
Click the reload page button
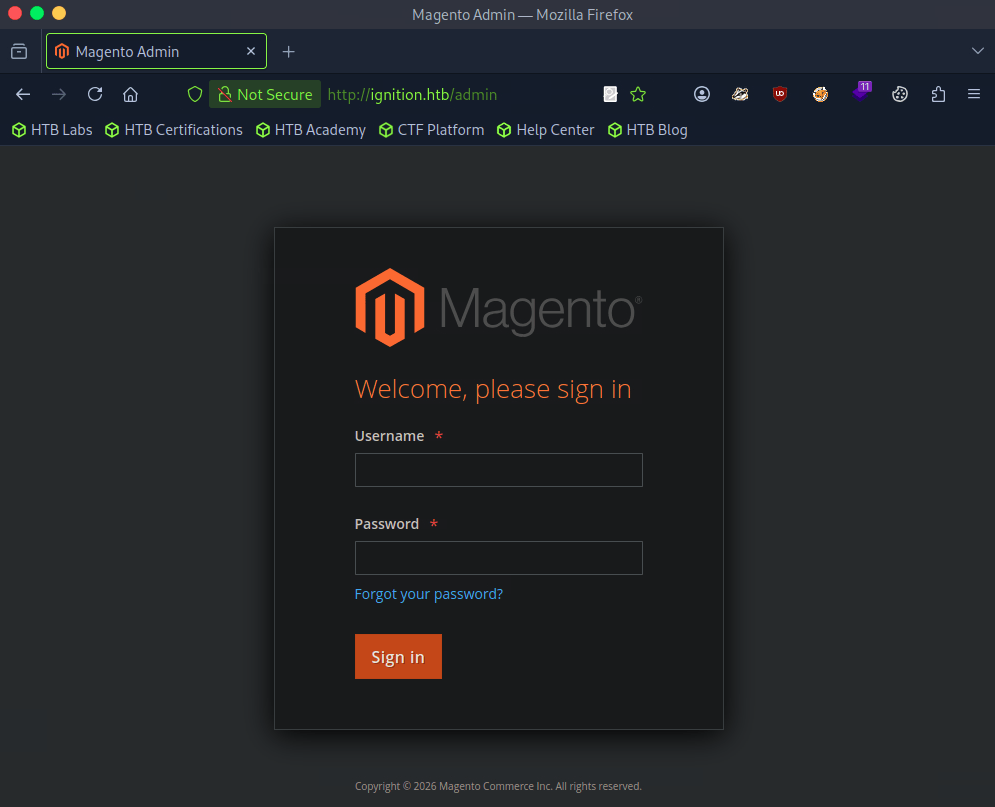pos(95,94)
